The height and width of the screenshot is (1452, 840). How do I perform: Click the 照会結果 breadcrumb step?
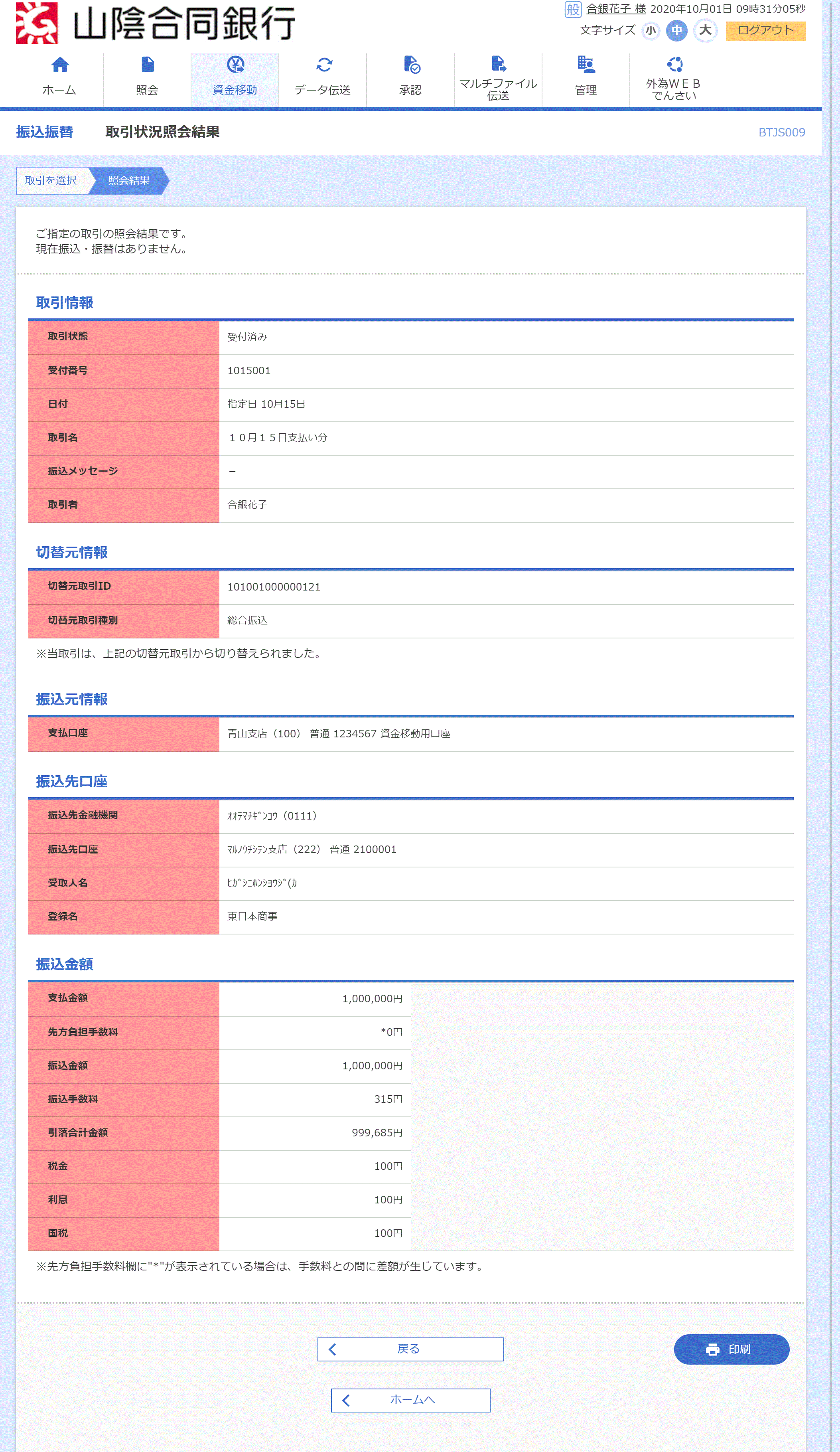coord(129,180)
